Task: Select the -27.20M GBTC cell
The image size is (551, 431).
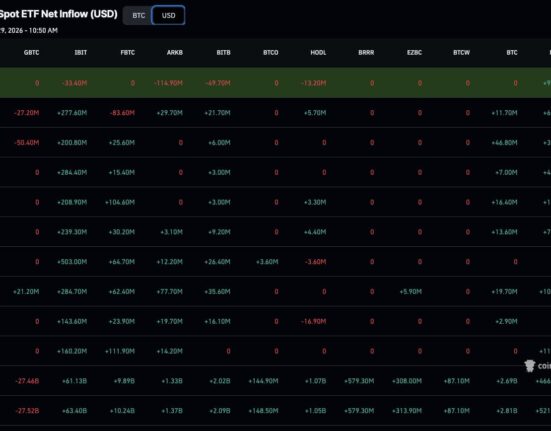Action: point(27,113)
